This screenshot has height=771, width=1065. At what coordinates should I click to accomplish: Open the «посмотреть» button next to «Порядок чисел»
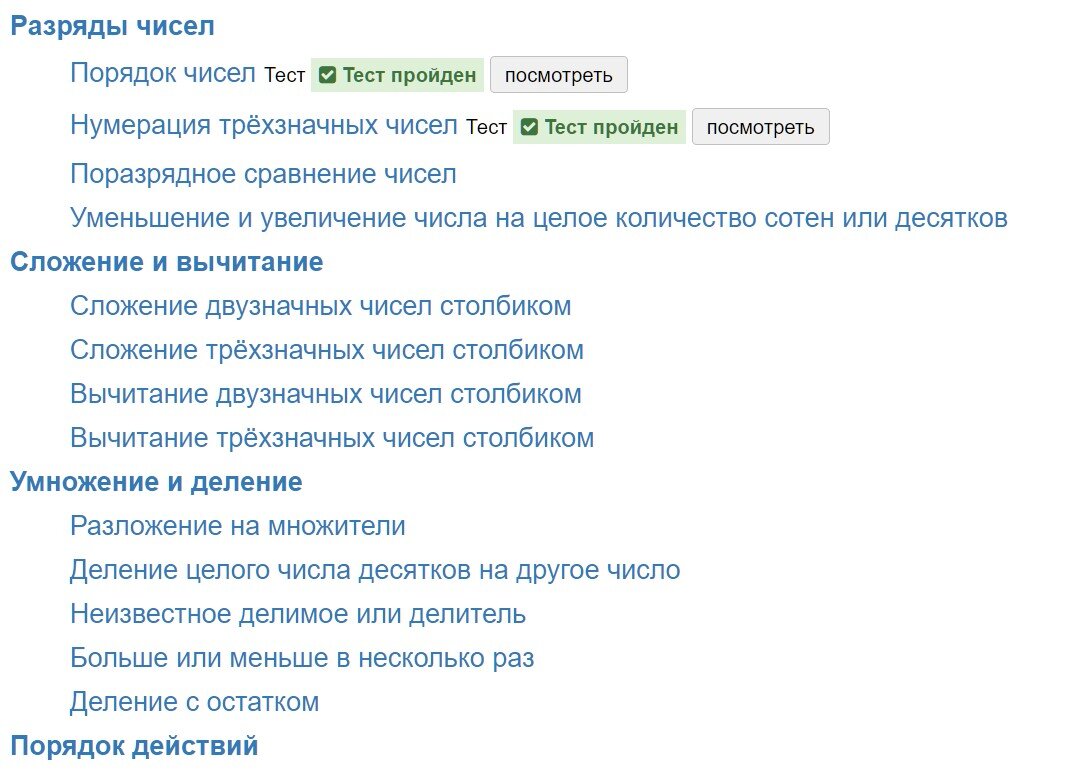[x=559, y=74]
